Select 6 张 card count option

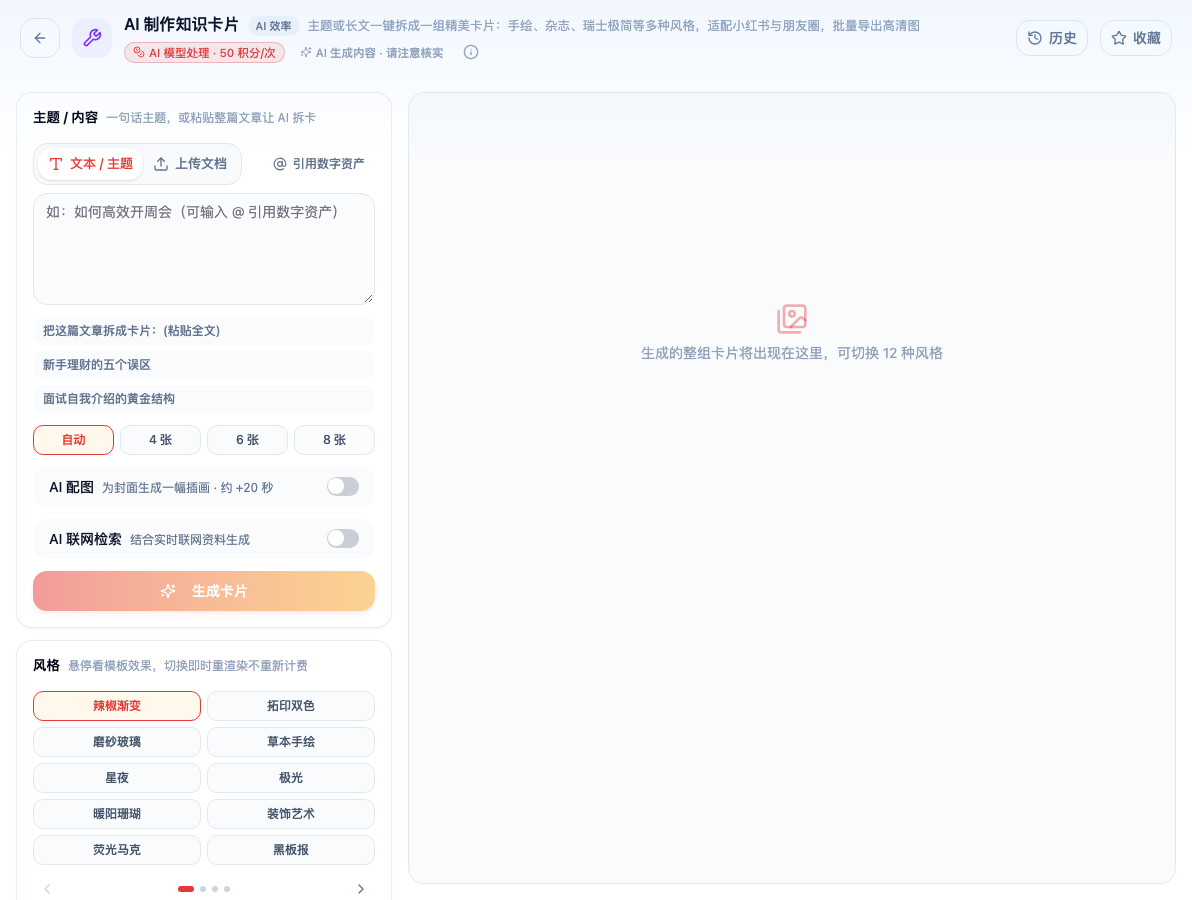(x=247, y=440)
